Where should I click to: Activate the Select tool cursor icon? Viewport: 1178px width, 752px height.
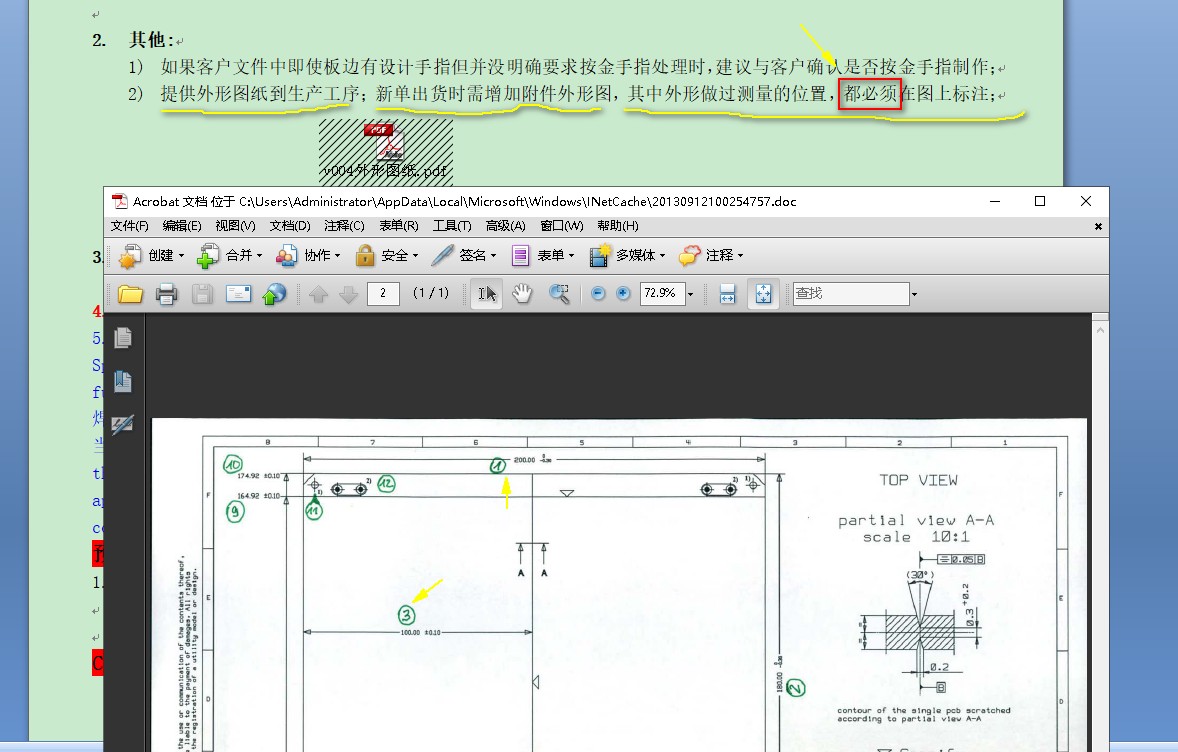point(487,294)
